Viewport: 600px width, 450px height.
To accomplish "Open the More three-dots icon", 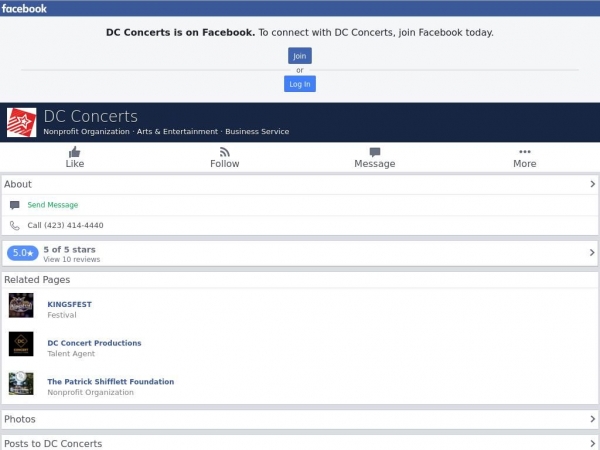I will [x=525, y=152].
